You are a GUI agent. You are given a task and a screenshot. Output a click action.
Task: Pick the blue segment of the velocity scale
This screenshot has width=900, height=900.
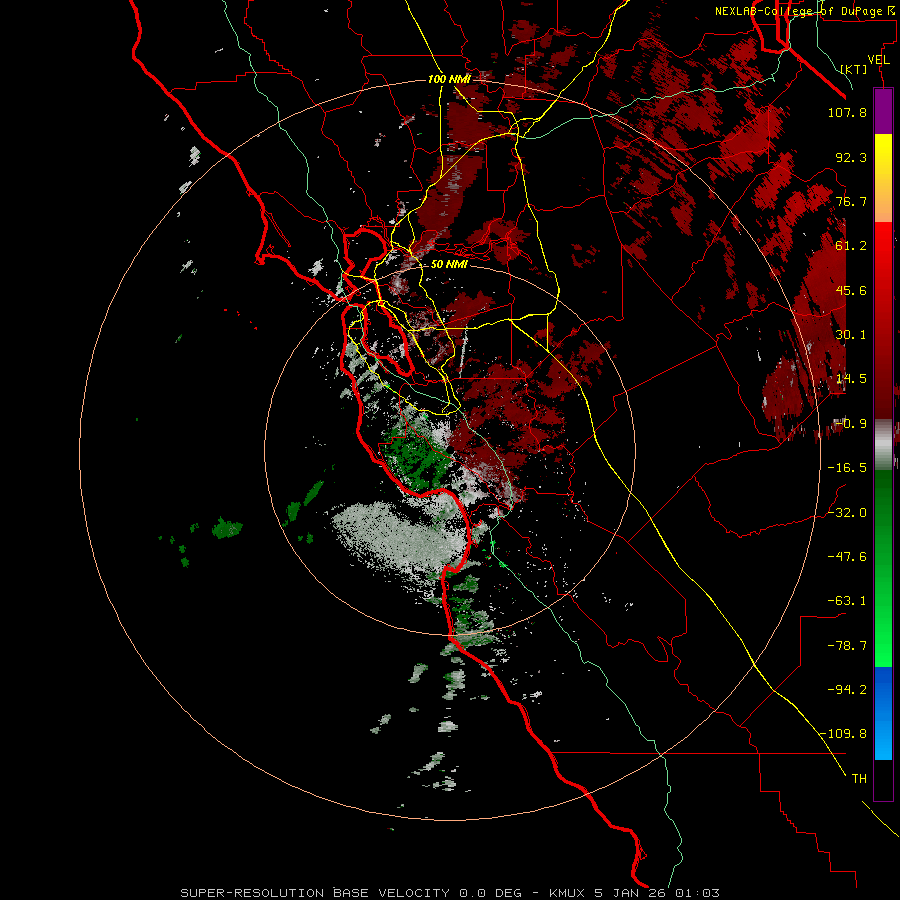pos(883,713)
